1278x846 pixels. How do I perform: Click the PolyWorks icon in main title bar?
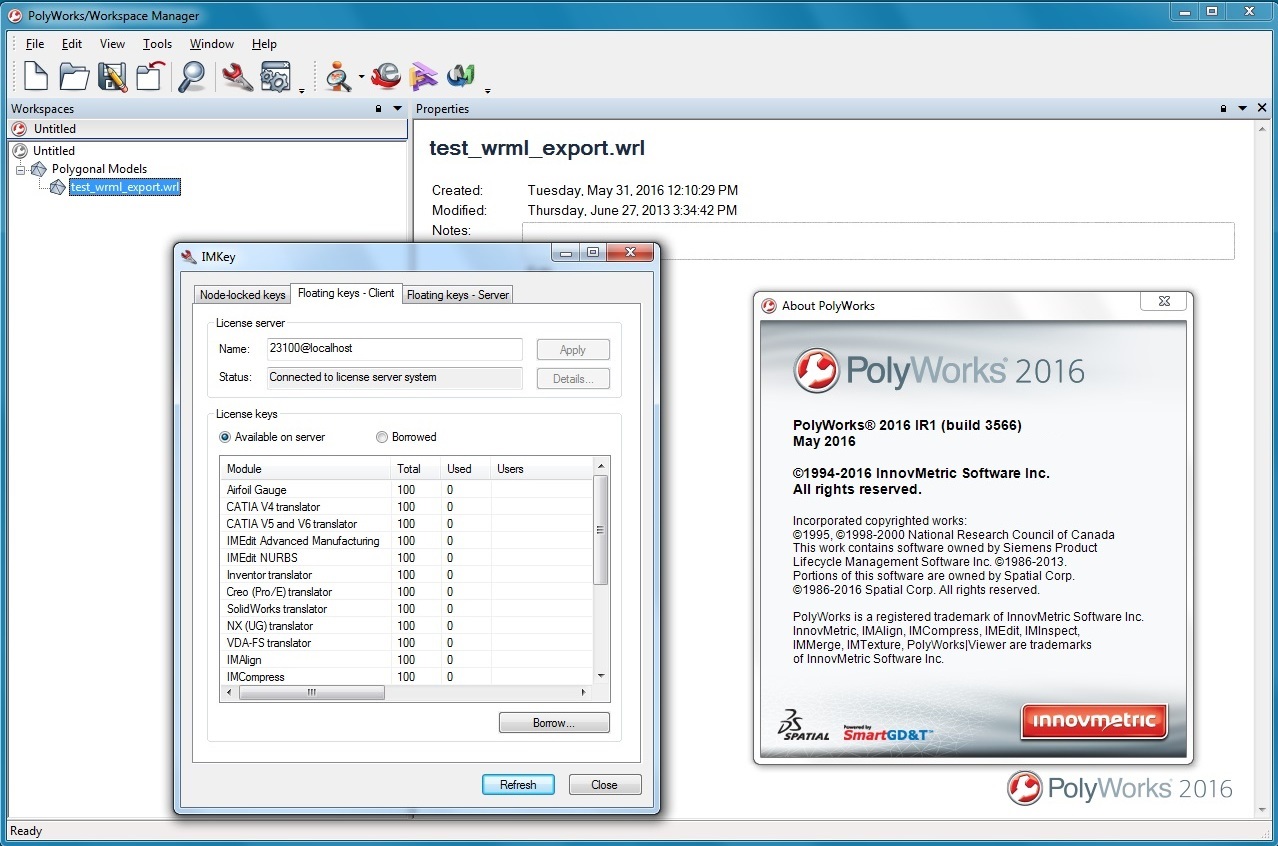15,15
